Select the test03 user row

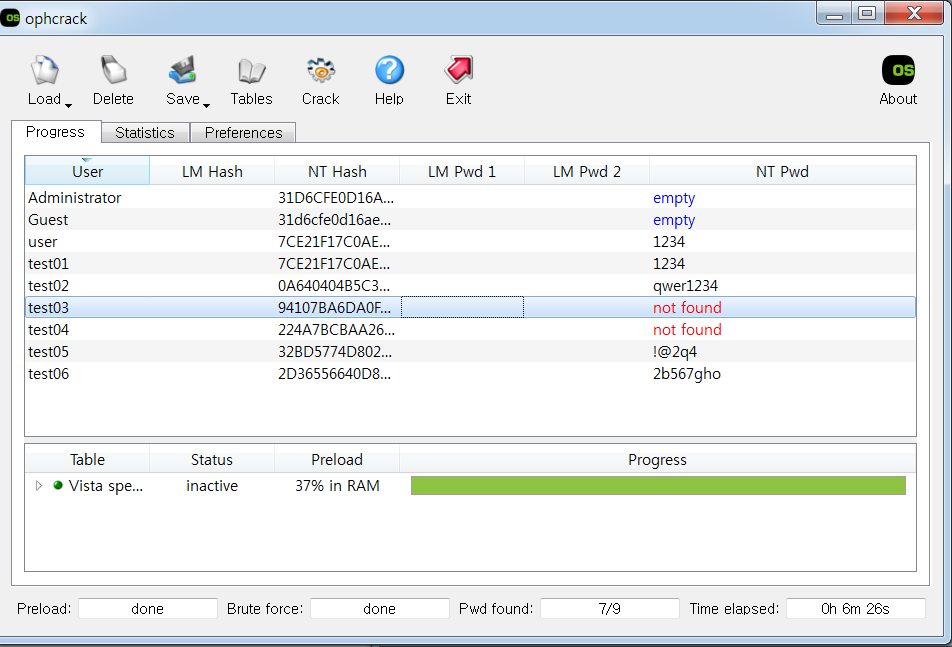471,307
